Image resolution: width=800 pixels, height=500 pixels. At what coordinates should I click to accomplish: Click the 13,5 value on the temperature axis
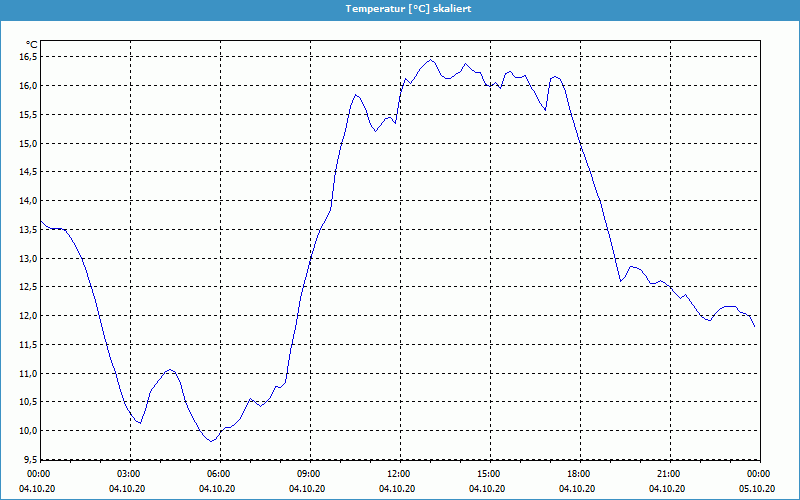(x=27, y=230)
